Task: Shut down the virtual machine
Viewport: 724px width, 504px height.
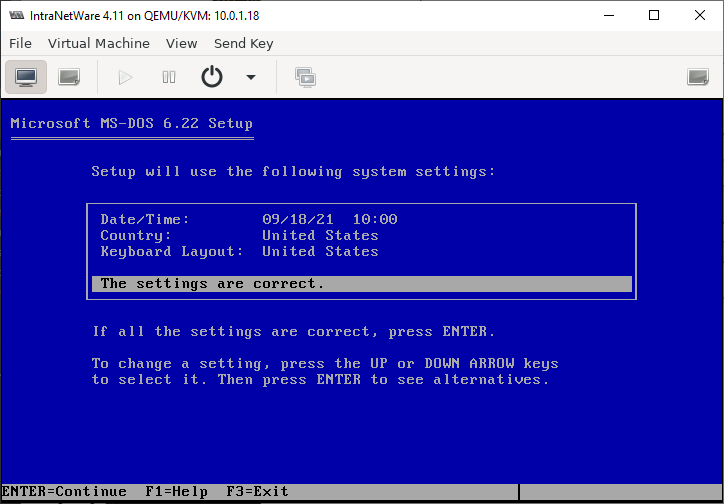Action: (212, 77)
